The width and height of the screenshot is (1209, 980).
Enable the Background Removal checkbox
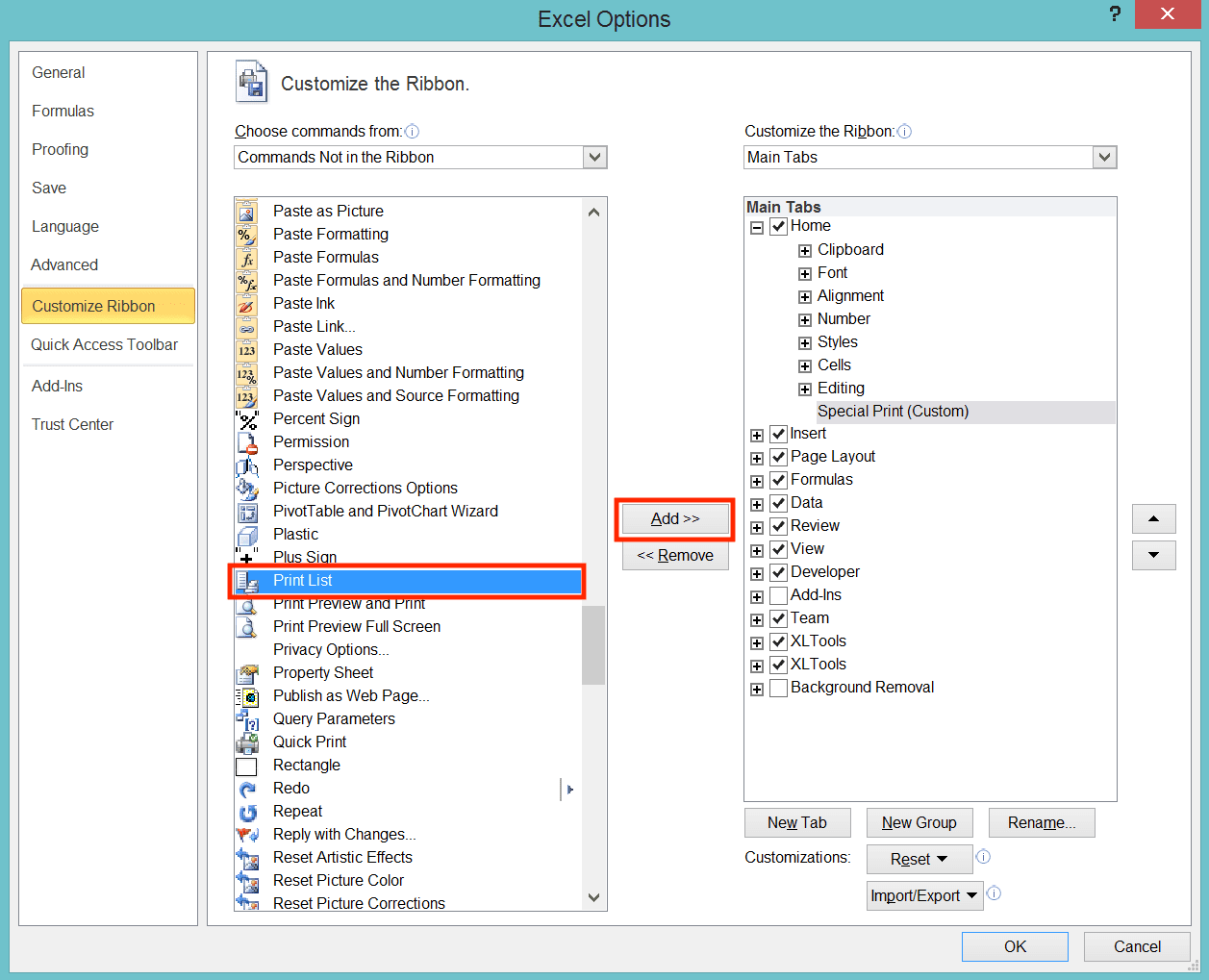point(779,688)
